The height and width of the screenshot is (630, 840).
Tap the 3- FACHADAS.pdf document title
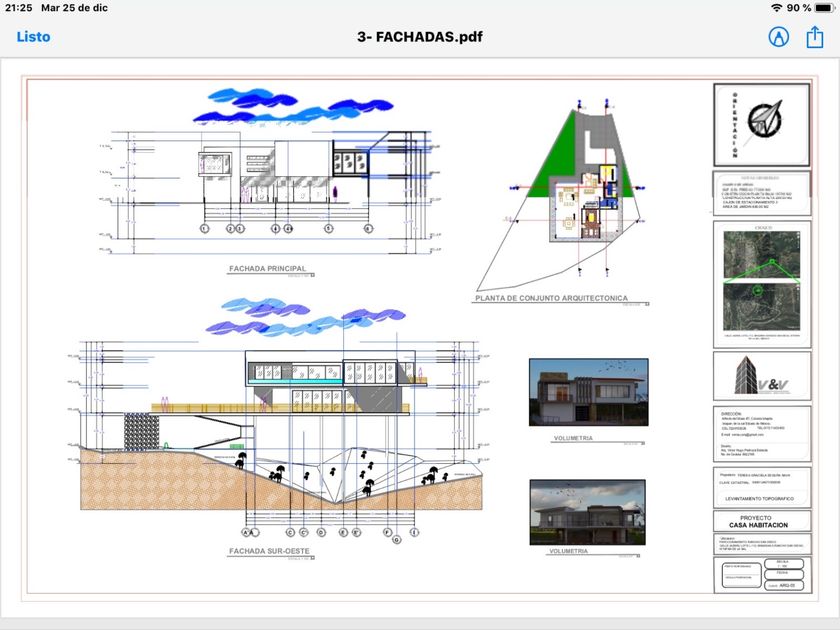(420, 37)
